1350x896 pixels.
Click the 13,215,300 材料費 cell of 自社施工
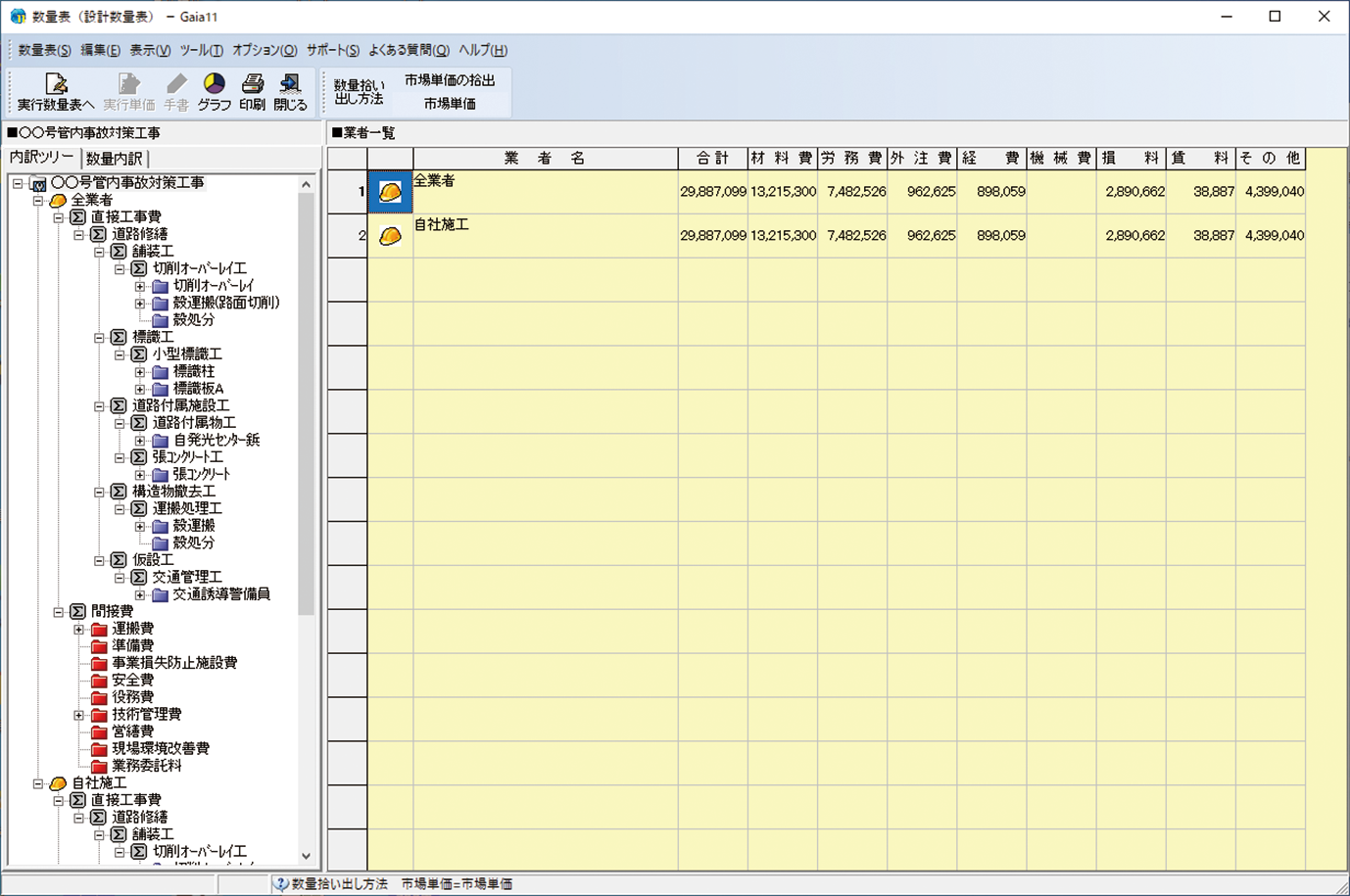click(783, 236)
